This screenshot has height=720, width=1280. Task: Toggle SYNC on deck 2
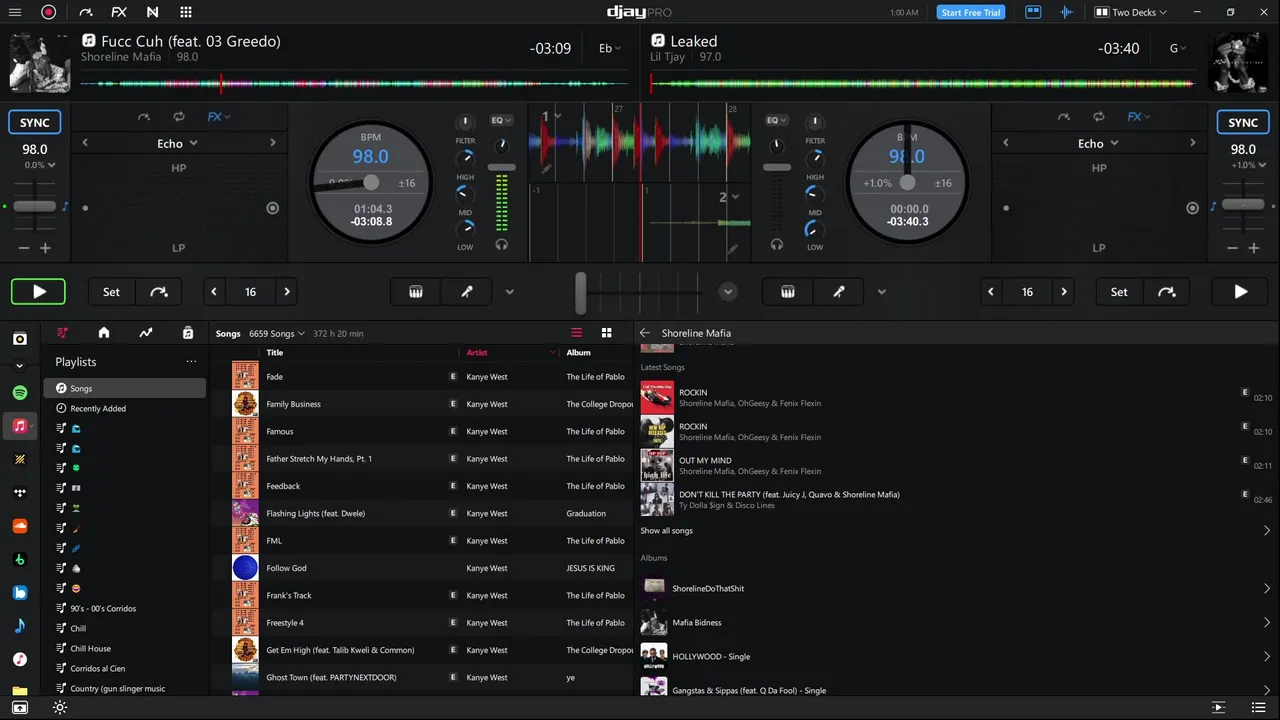coord(1243,123)
